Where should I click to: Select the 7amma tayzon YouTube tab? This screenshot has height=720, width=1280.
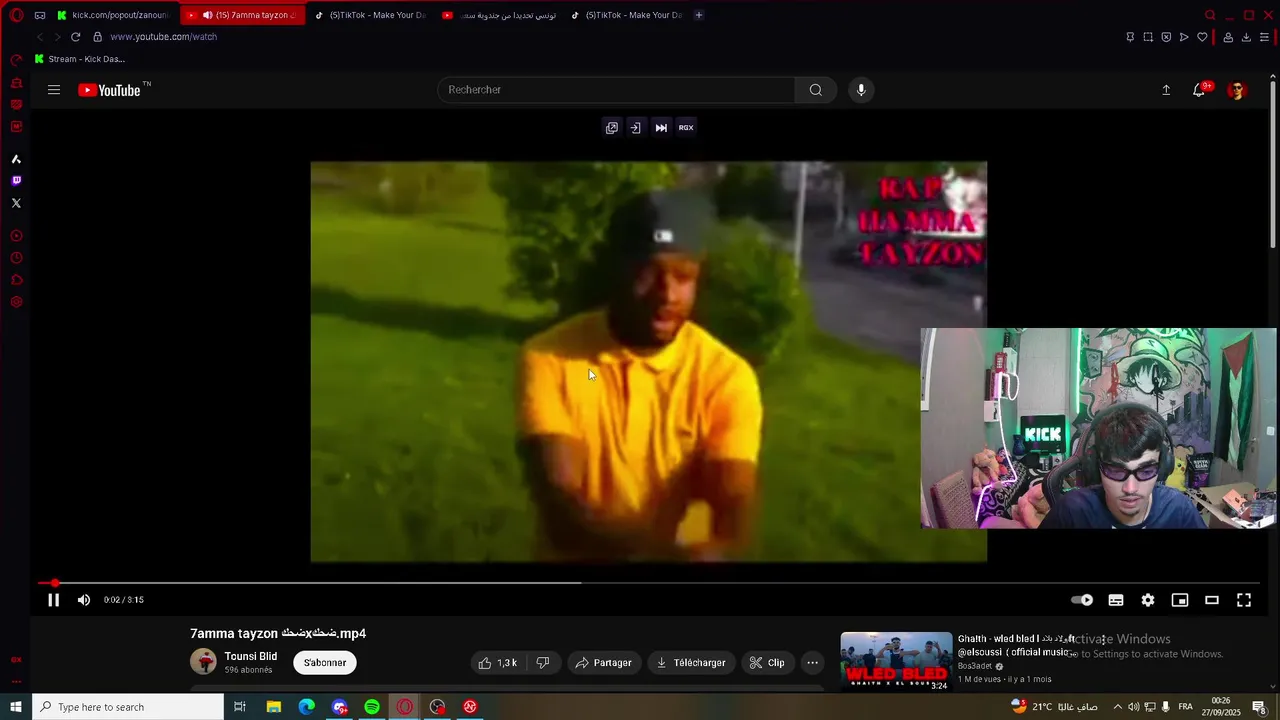pos(241,15)
